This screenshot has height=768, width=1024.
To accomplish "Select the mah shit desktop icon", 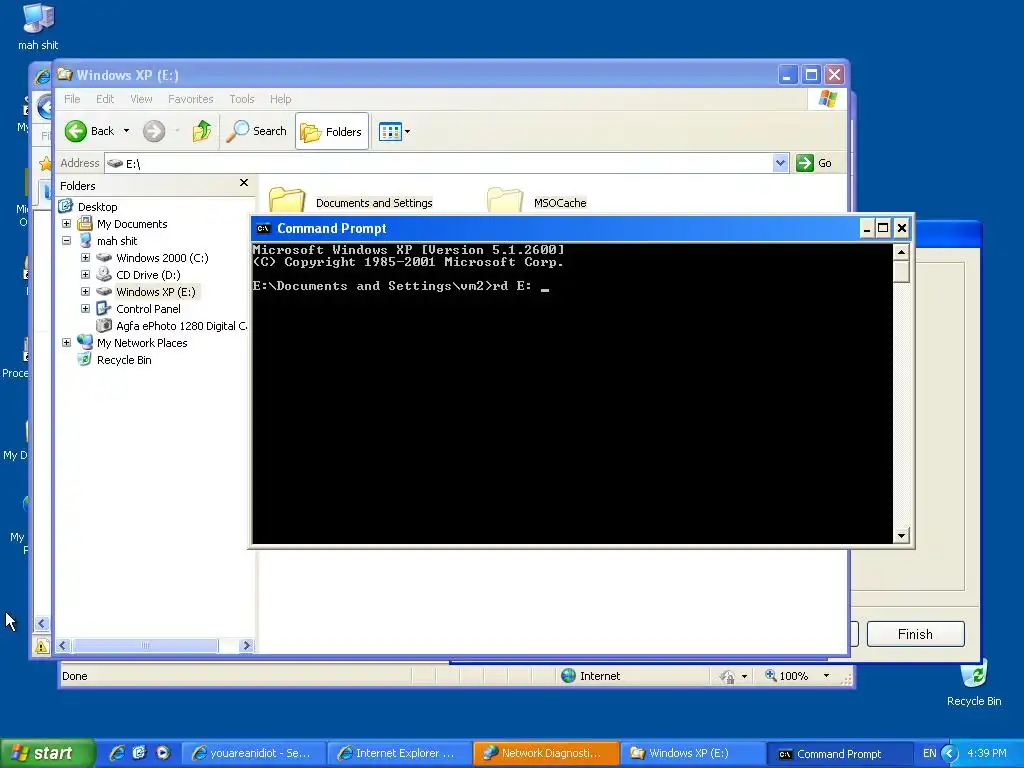I will pos(38,27).
